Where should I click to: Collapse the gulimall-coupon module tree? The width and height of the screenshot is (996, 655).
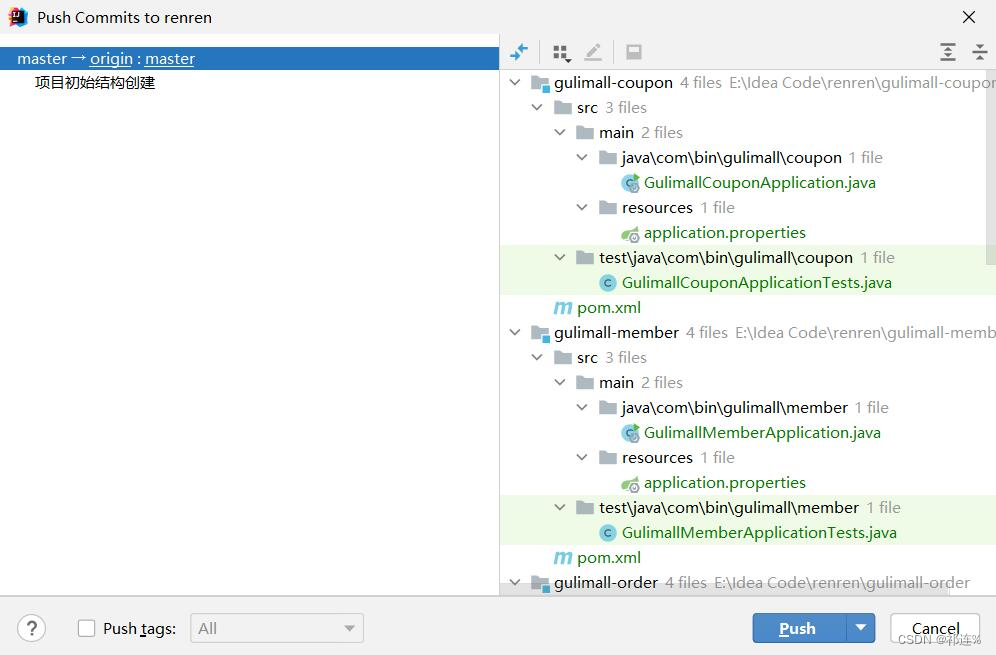pos(515,82)
